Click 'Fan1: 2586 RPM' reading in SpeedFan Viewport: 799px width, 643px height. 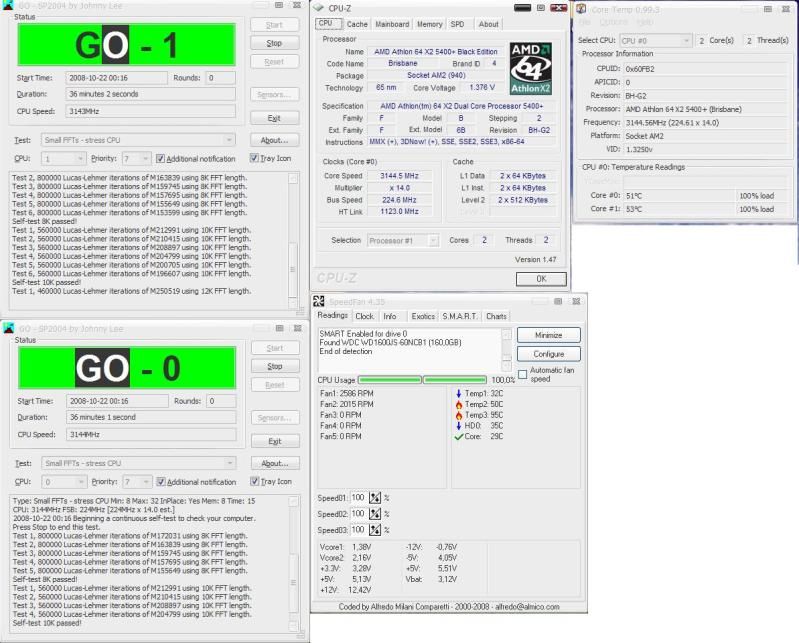click(x=347, y=393)
